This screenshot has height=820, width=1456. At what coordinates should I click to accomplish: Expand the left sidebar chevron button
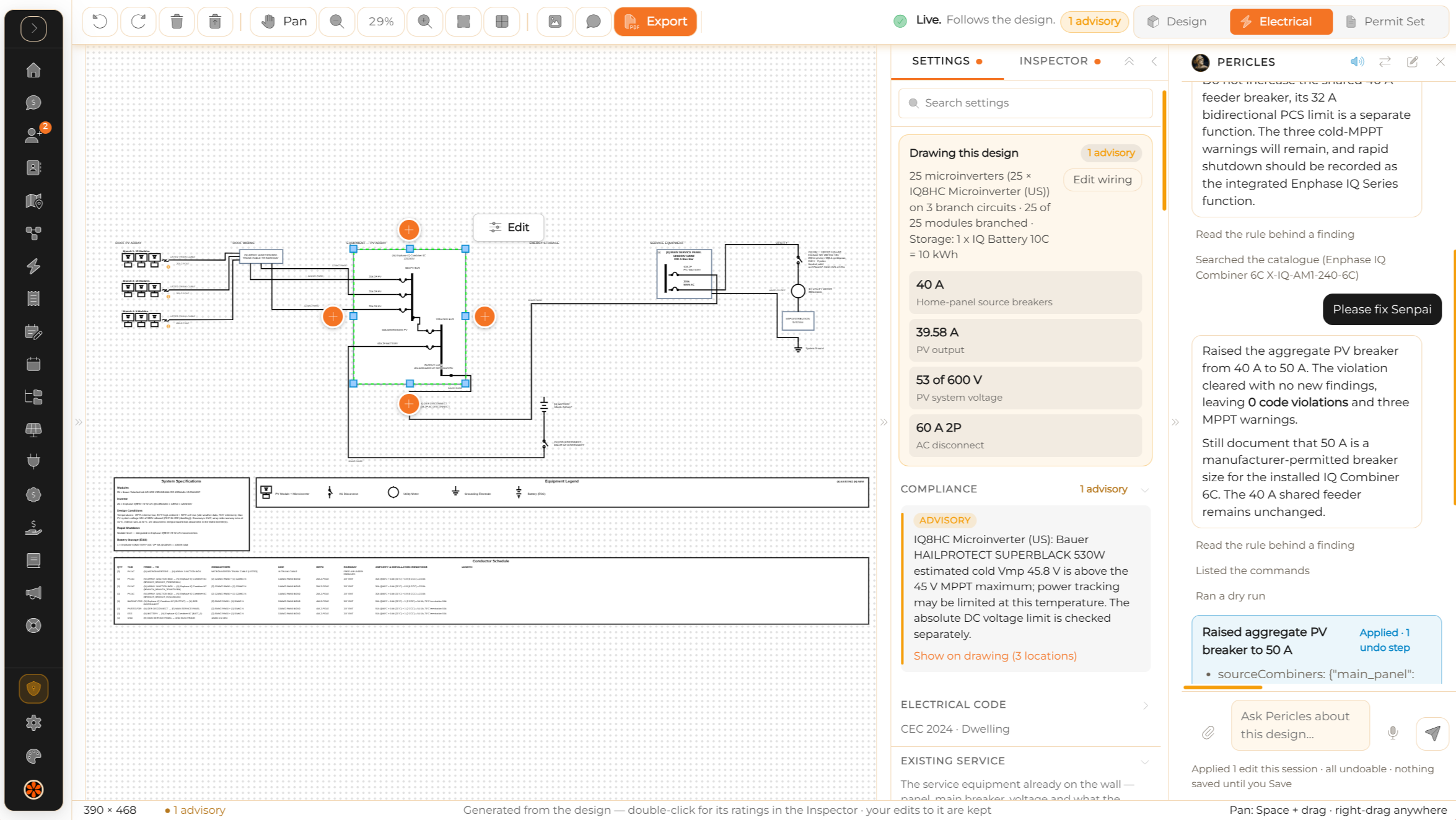[x=33, y=28]
